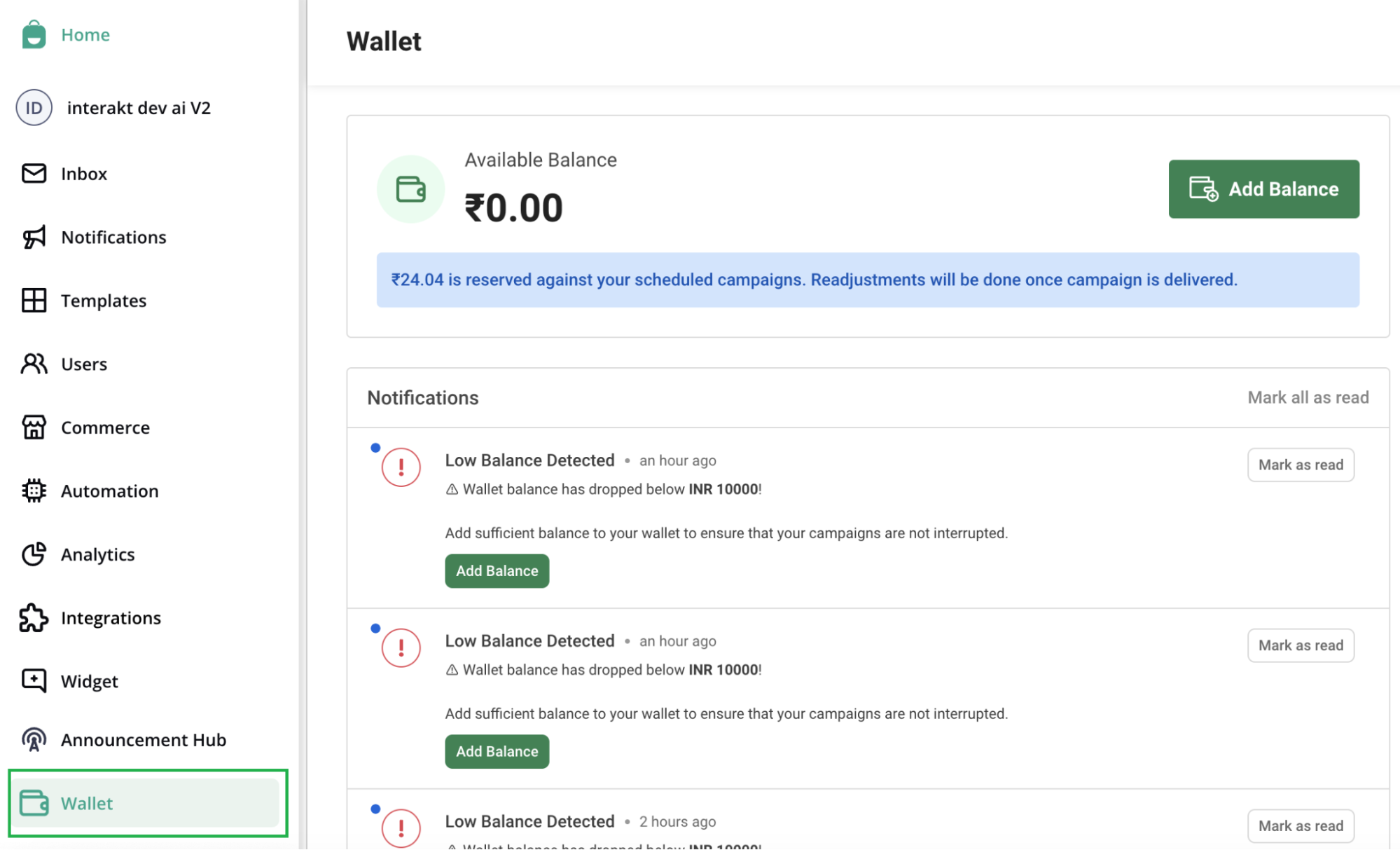Viewport: 1400px width, 850px height.
Task: Click the interakt dev ai V2 avatar
Action: [34, 107]
